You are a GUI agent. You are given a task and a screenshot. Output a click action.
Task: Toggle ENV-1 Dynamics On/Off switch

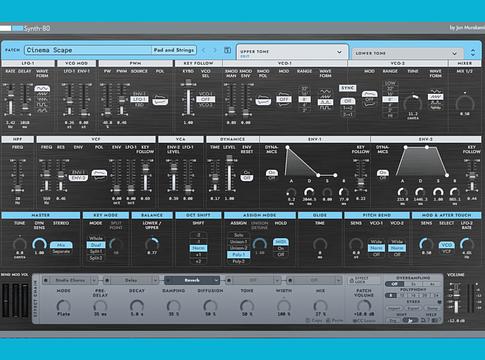pos(272,175)
